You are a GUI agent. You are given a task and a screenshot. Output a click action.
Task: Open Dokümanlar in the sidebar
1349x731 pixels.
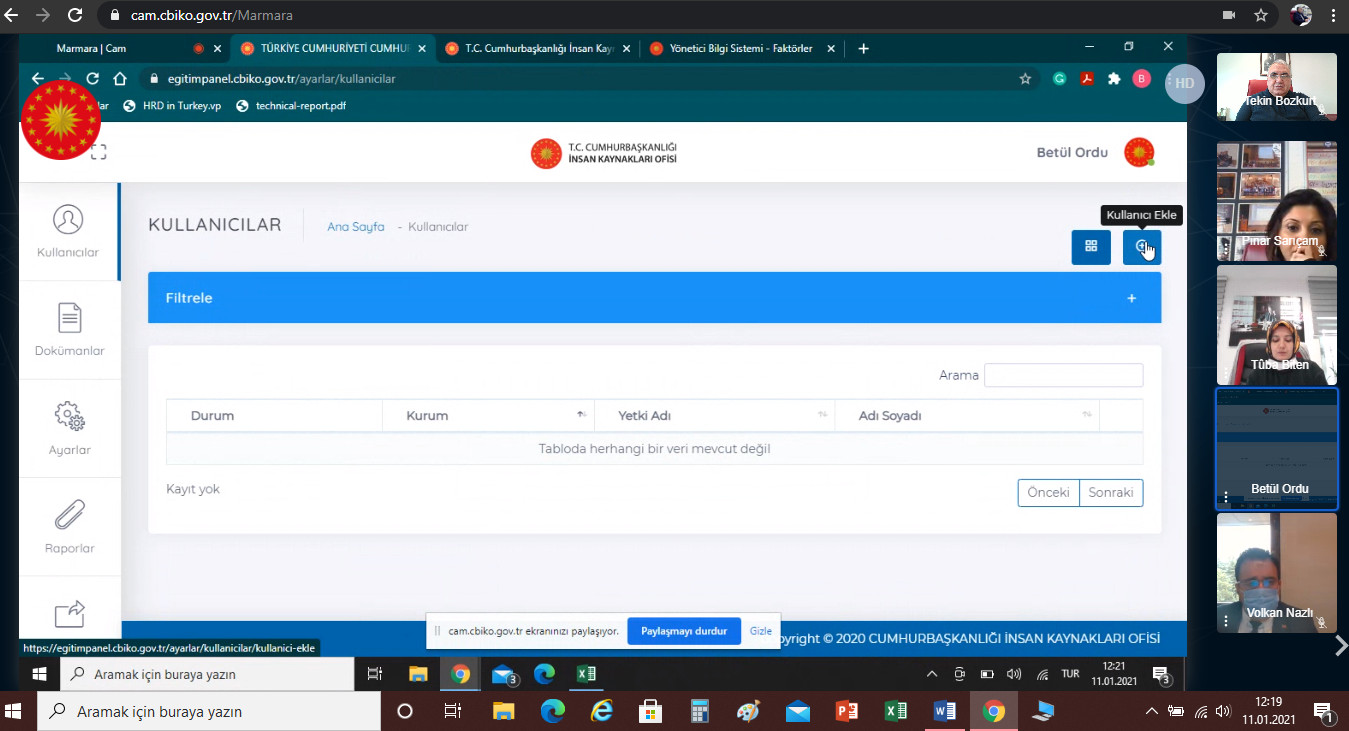pos(69,330)
